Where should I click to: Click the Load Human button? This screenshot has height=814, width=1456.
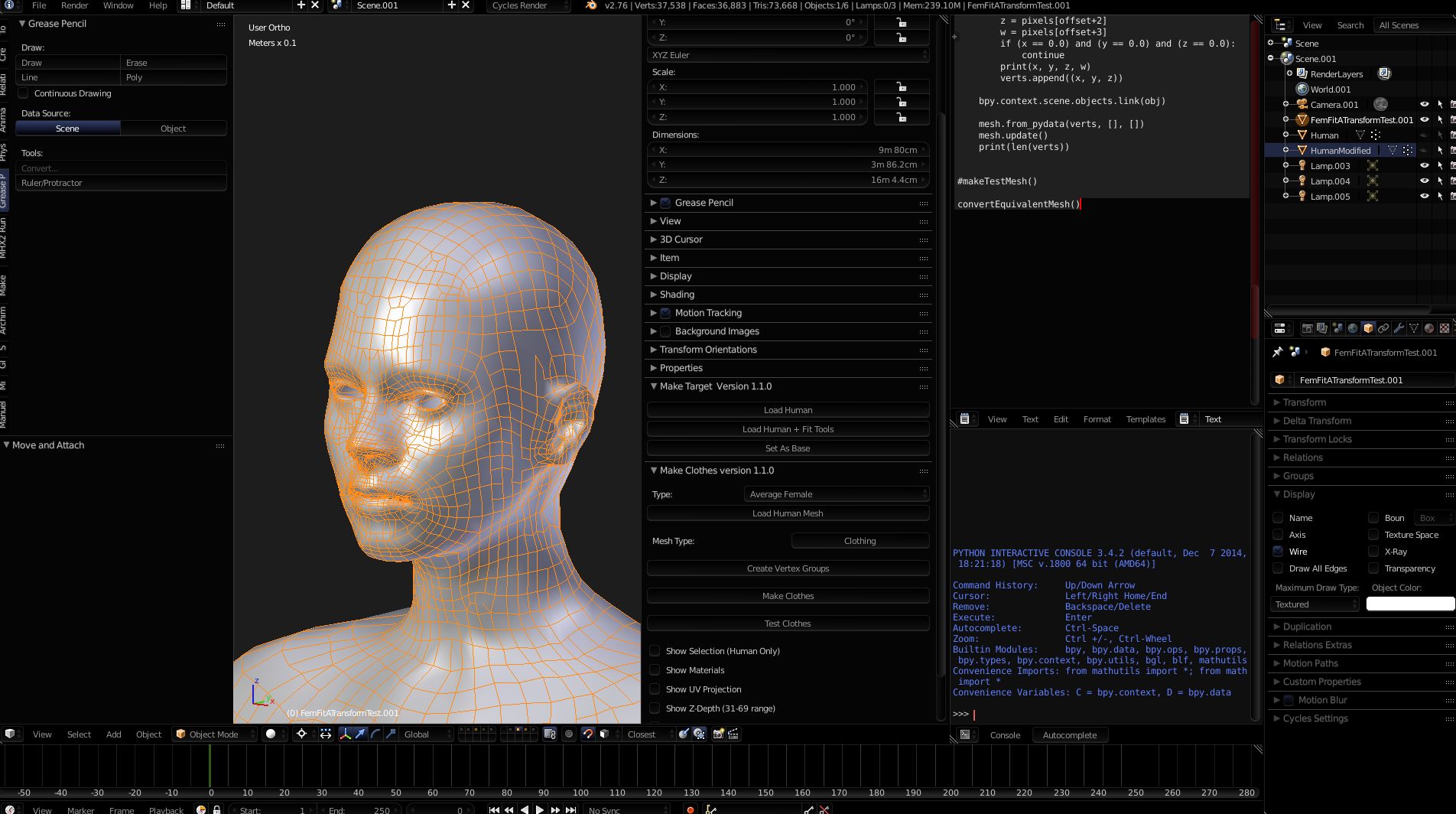pyautogui.click(x=788, y=410)
